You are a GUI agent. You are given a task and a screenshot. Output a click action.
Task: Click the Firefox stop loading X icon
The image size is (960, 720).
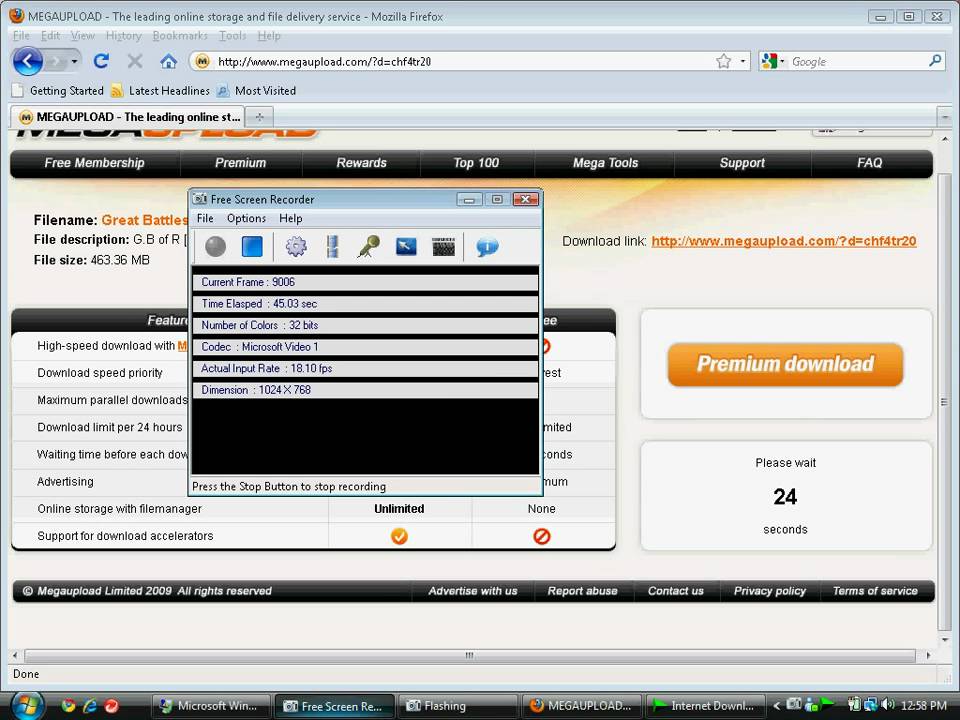[135, 61]
